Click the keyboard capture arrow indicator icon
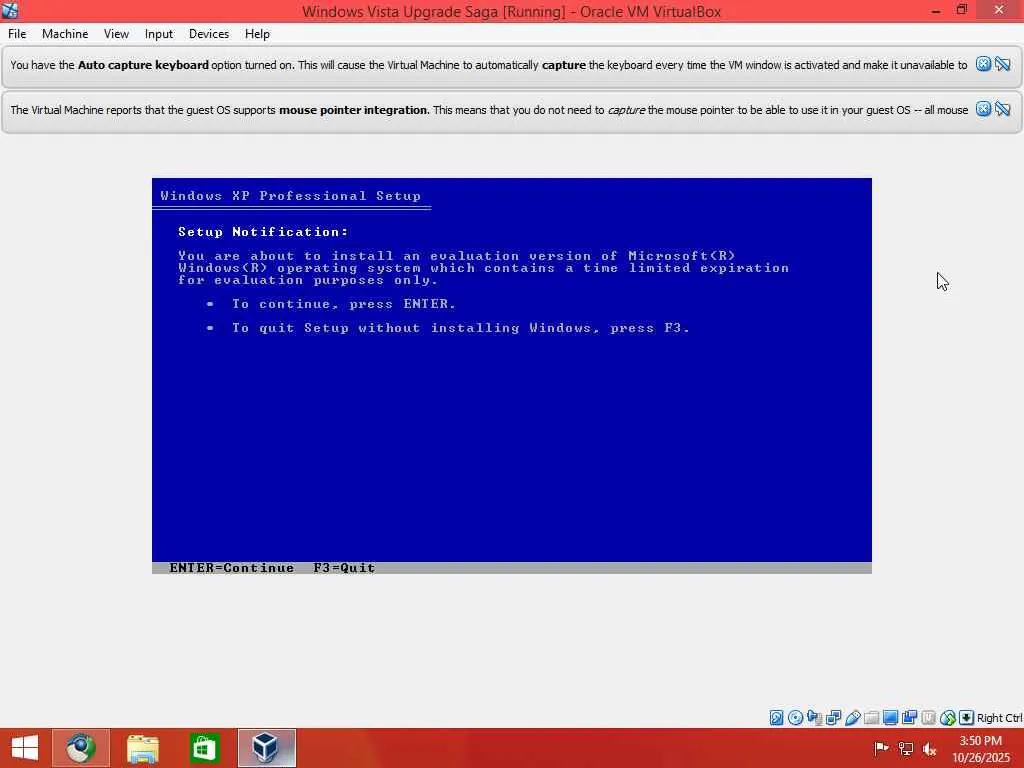The height and width of the screenshot is (768, 1024). pyautogui.click(x=967, y=718)
